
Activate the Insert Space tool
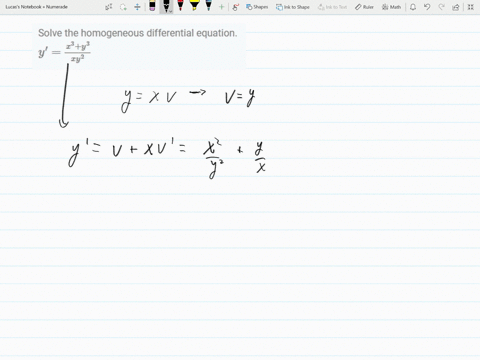click(x=137, y=7)
